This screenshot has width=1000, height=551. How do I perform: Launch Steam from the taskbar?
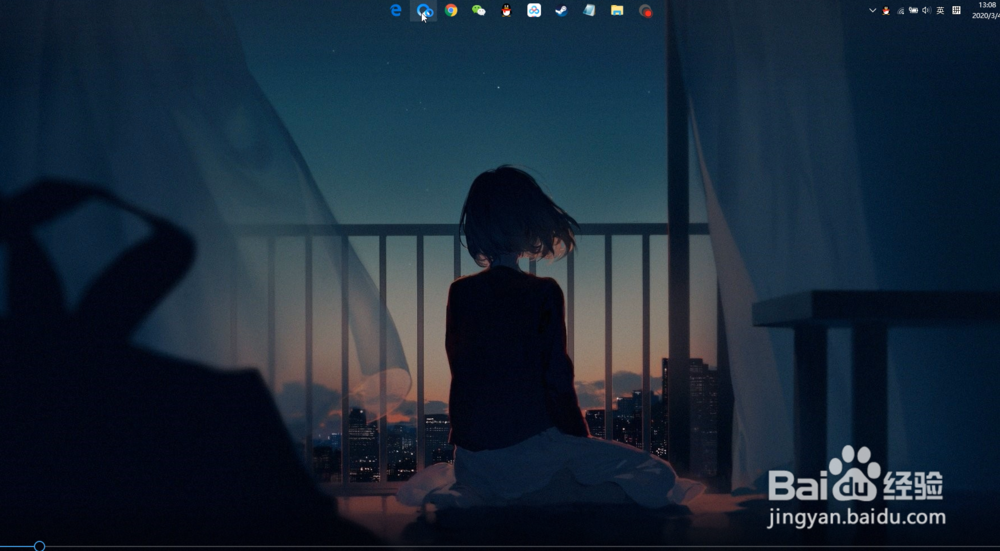click(561, 10)
